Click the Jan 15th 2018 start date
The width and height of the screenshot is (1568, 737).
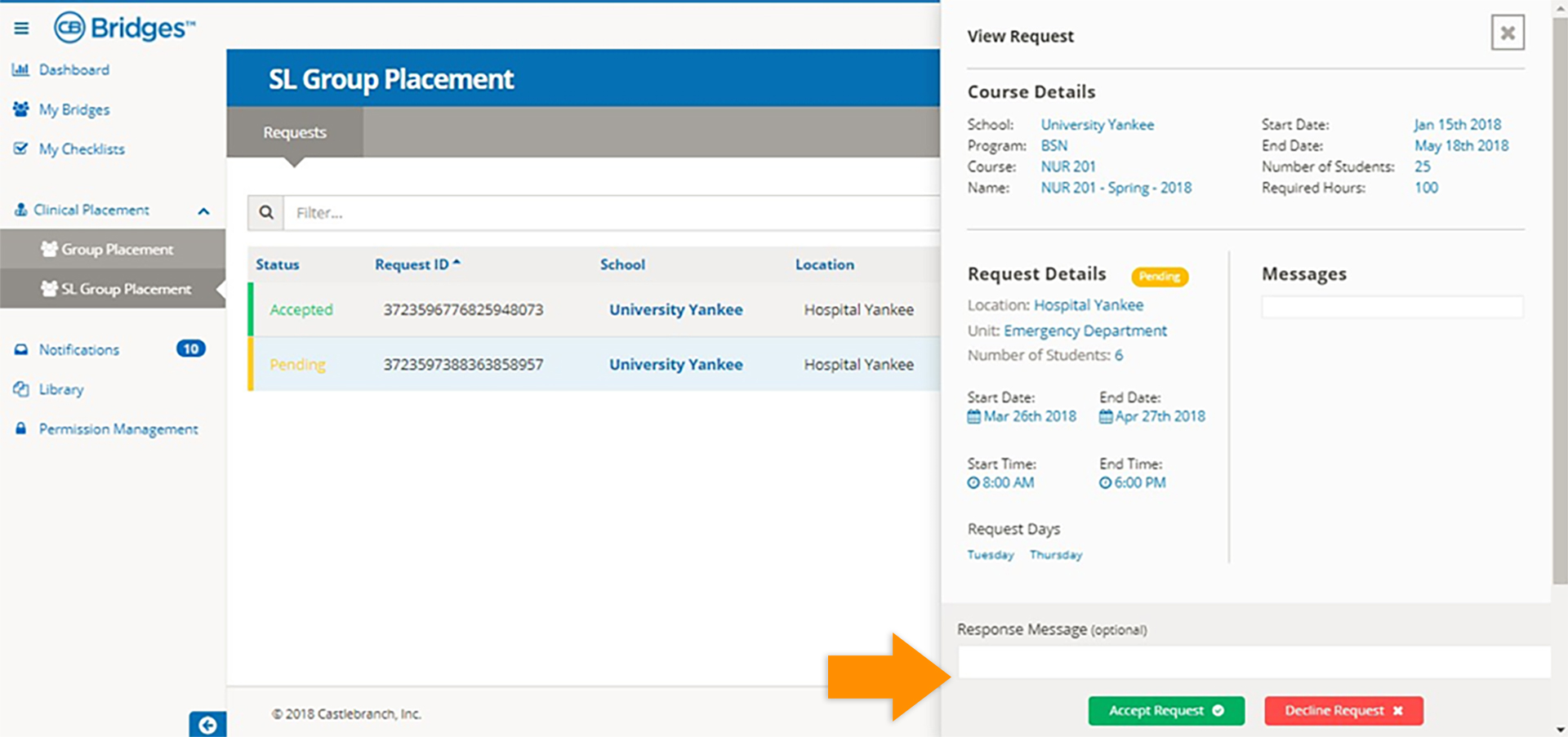[x=1458, y=125]
